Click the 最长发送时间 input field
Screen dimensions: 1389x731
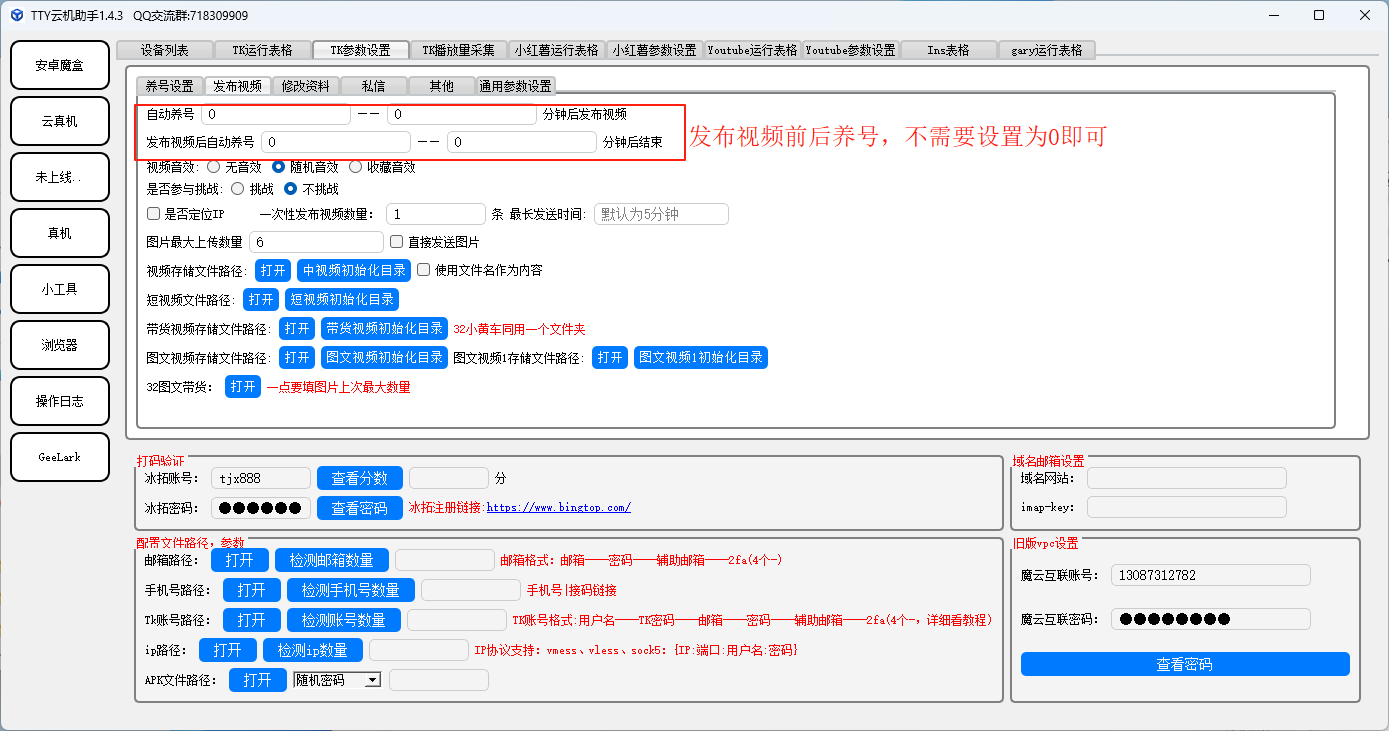[661, 214]
